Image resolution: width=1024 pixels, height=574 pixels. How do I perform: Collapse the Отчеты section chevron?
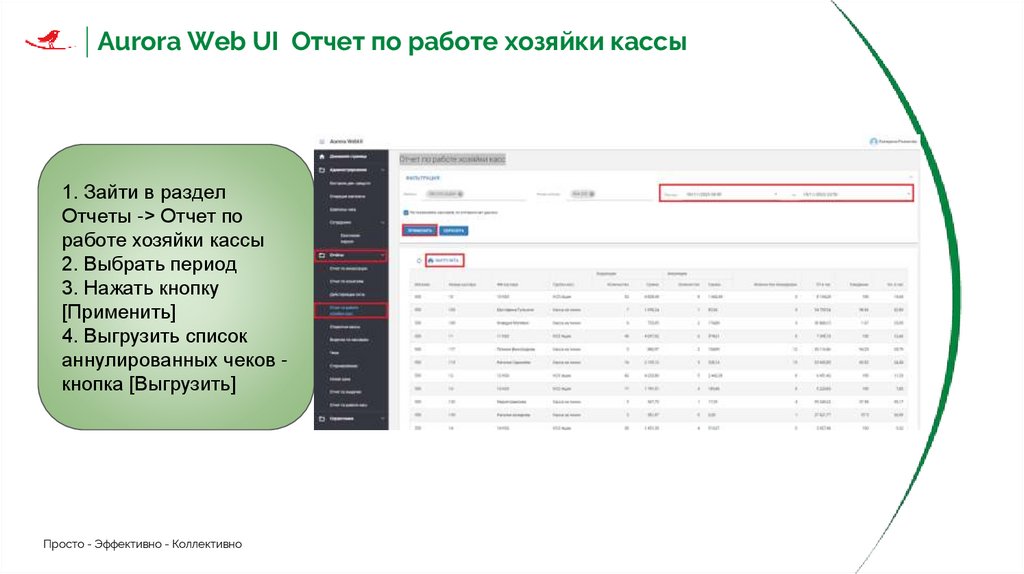pos(383,255)
